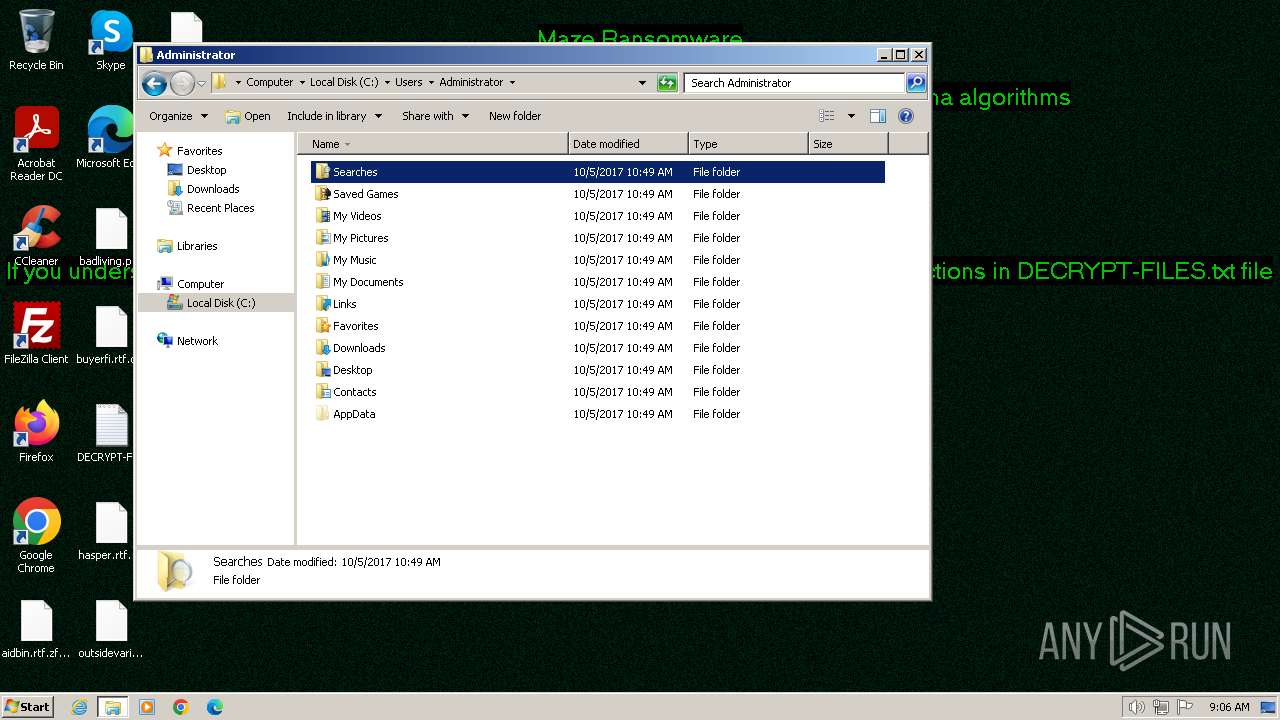Select Skype desktop shortcut

111,41
